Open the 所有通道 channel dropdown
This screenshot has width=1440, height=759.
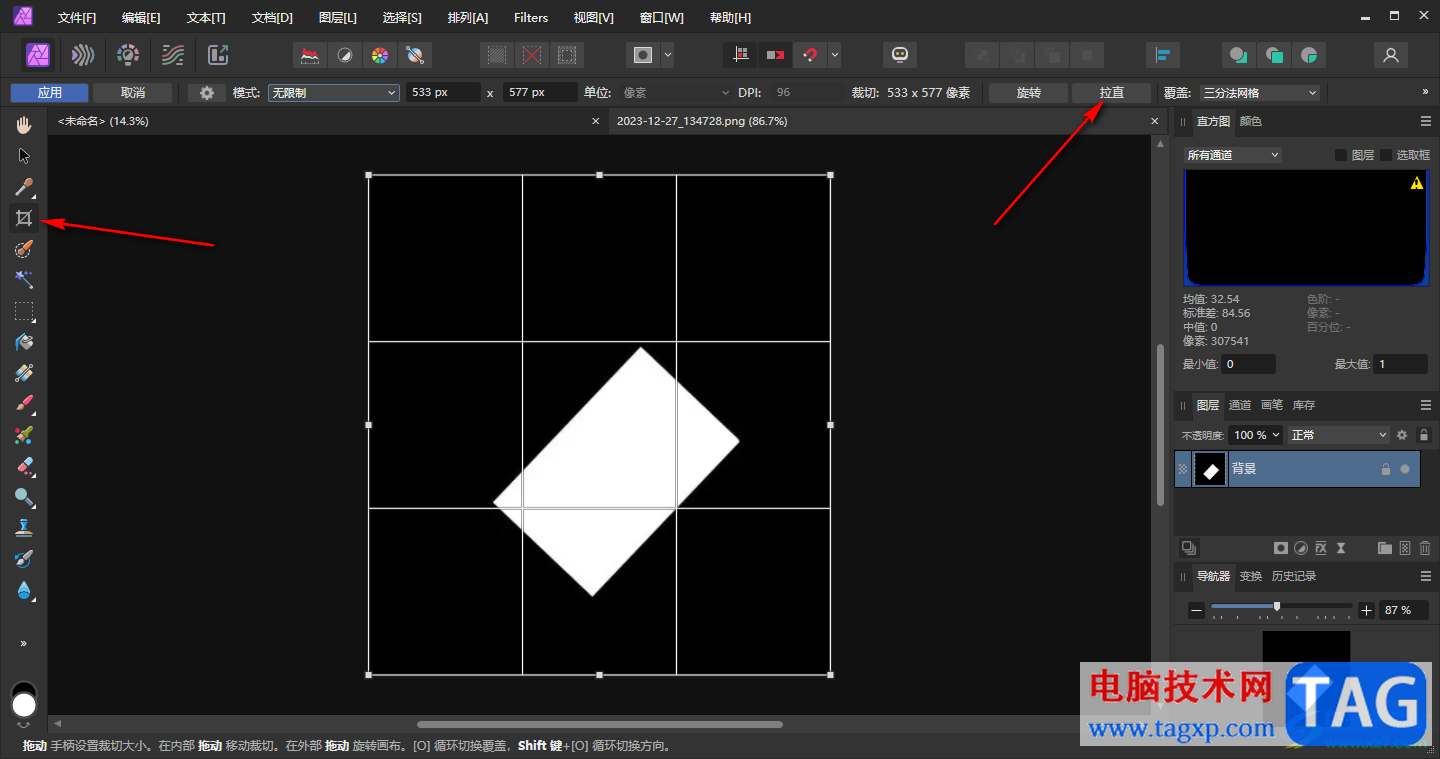(x=1232, y=155)
